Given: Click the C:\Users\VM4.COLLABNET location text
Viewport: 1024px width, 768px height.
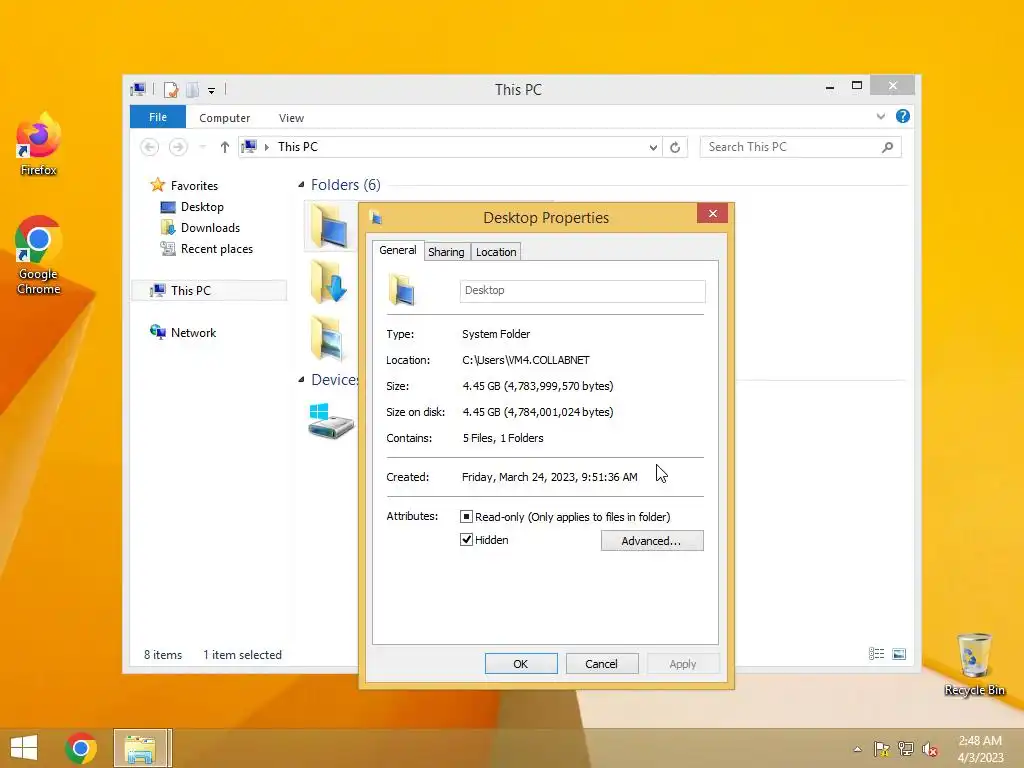Looking at the screenshot, I should [526, 360].
